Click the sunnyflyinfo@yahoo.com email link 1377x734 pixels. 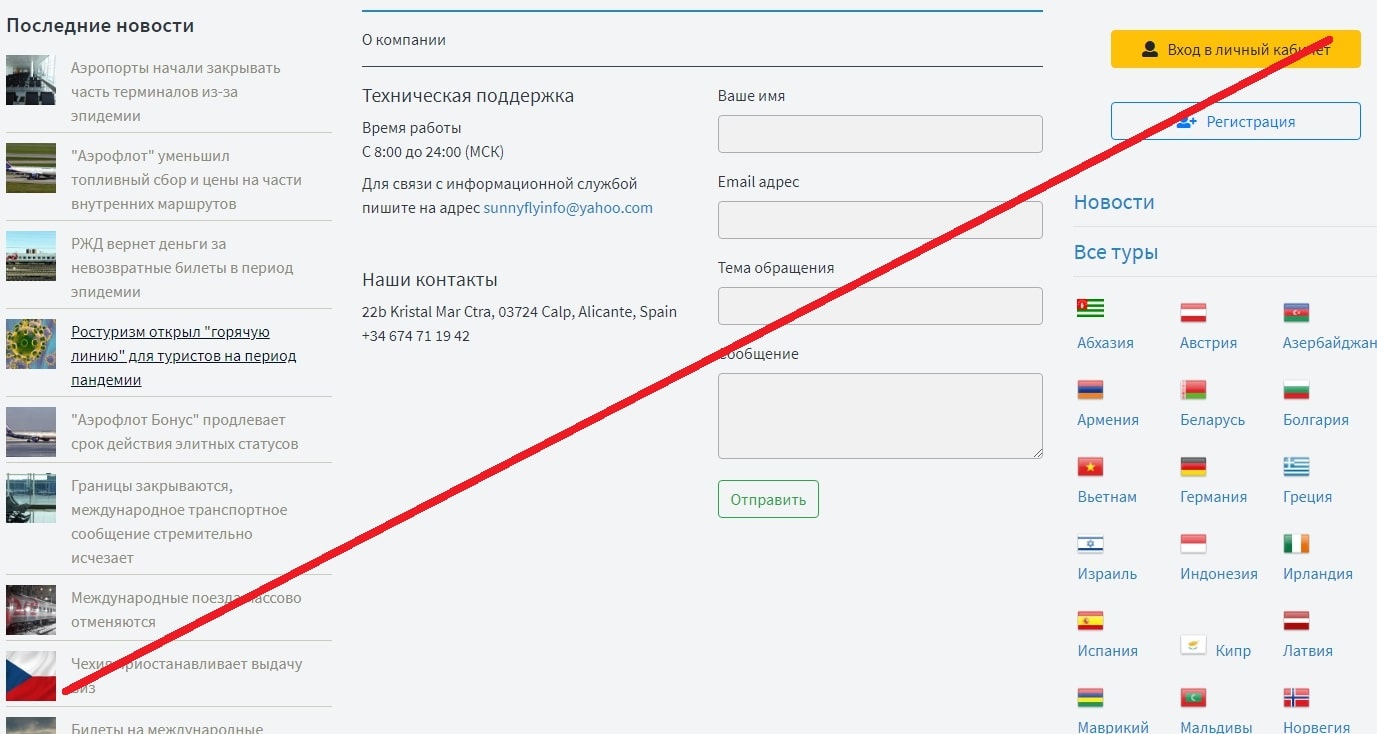point(568,208)
